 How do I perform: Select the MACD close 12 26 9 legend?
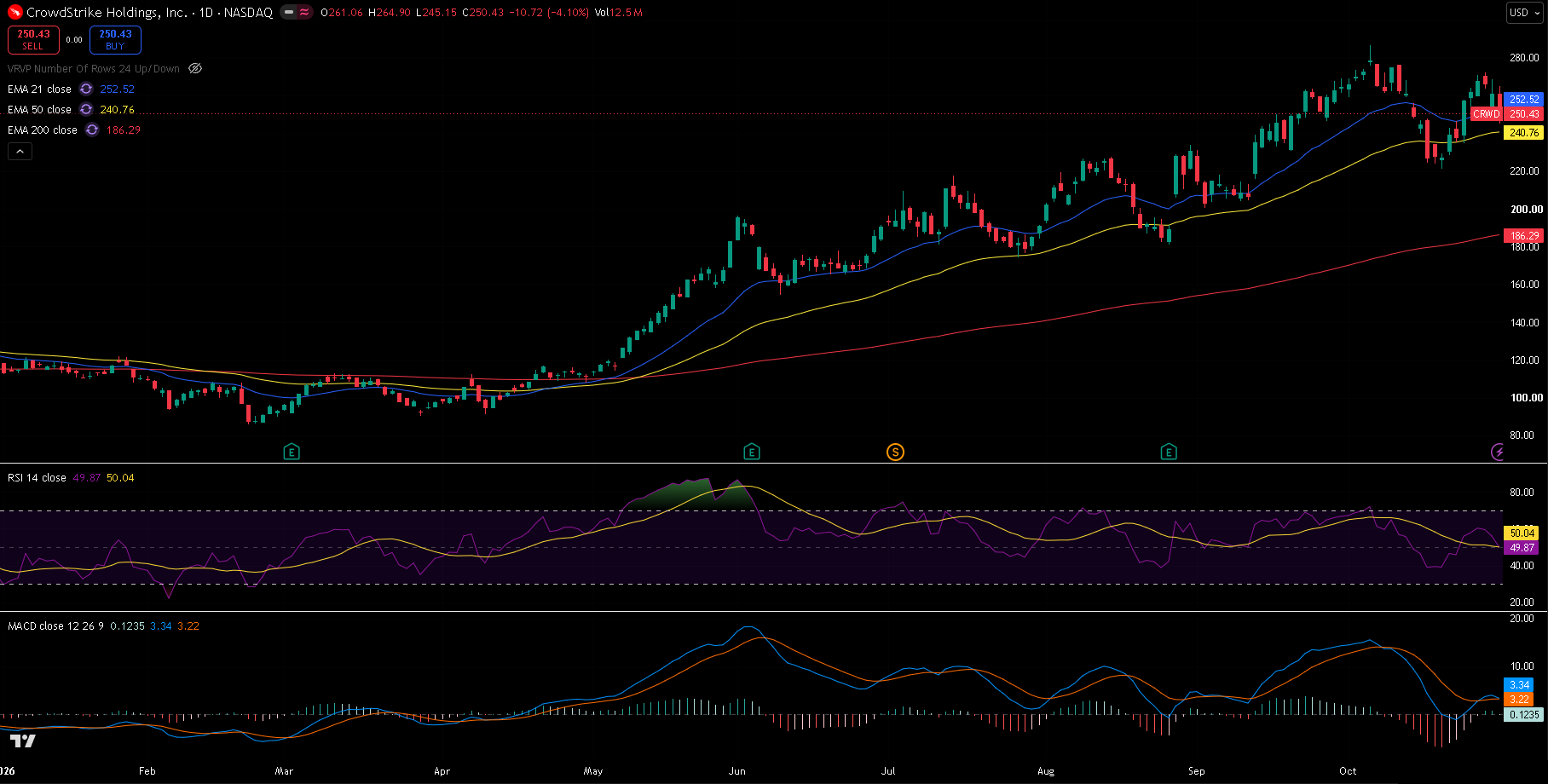pos(55,625)
